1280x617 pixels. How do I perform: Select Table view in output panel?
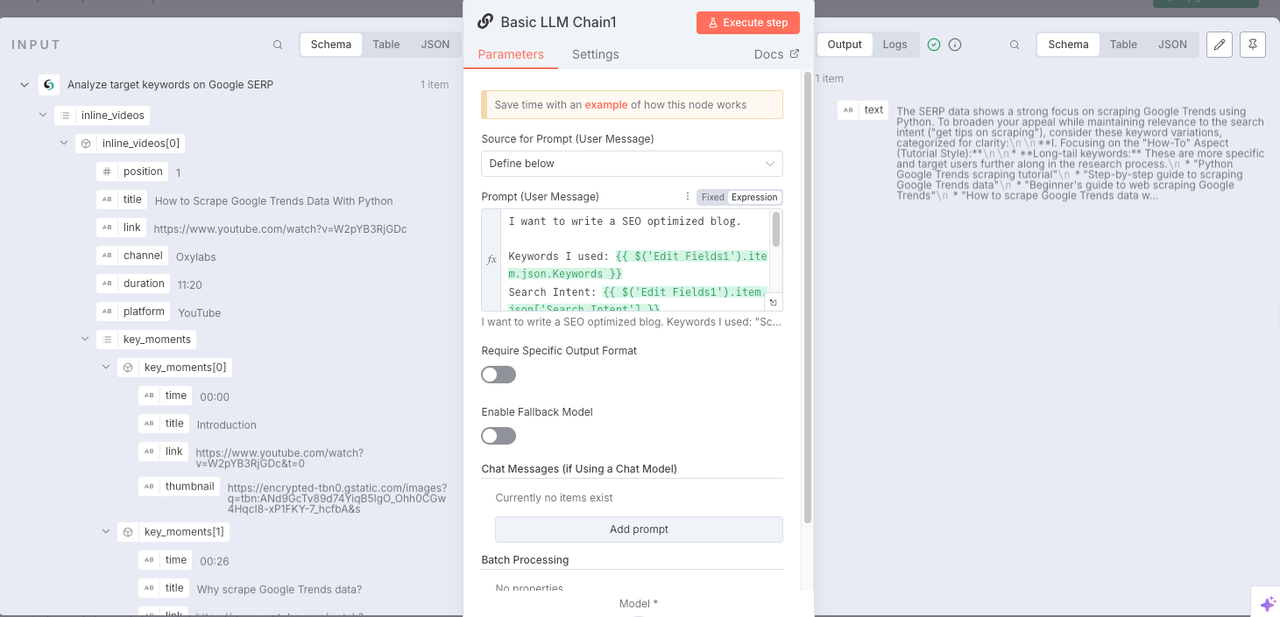point(1123,44)
